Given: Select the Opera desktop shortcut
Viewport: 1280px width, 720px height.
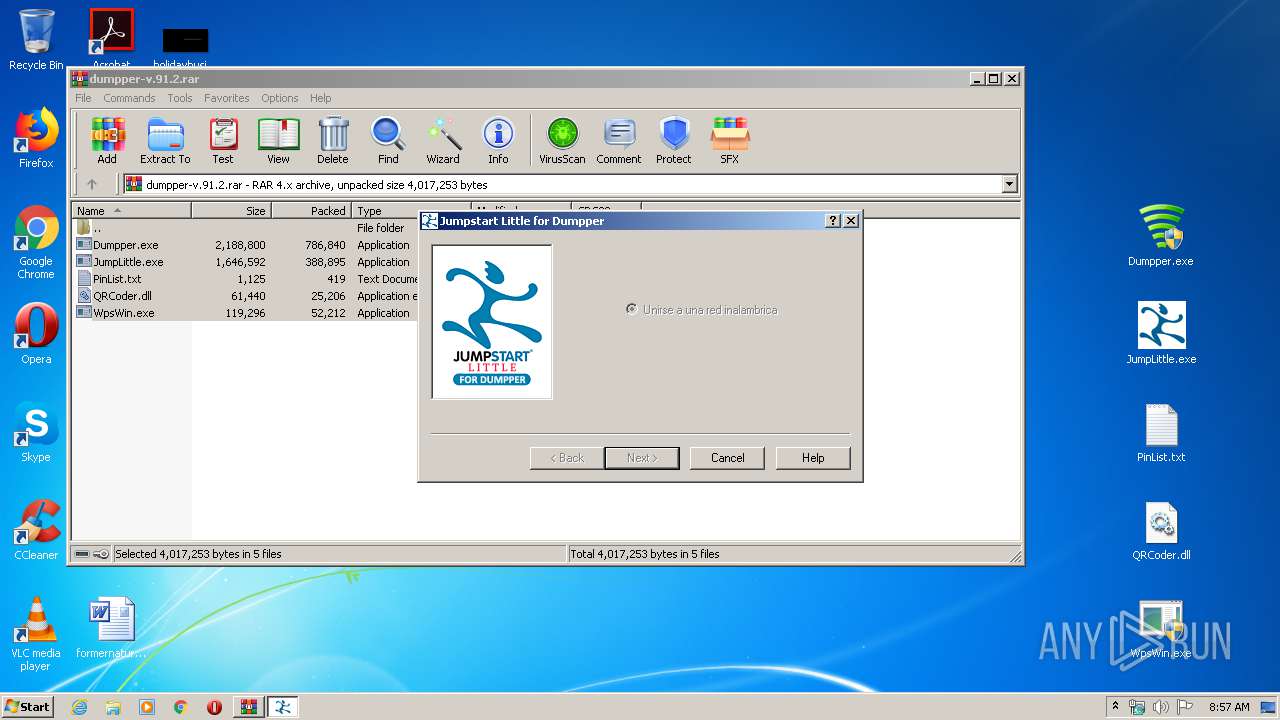Looking at the screenshot, I should click(x=36, y=334).
